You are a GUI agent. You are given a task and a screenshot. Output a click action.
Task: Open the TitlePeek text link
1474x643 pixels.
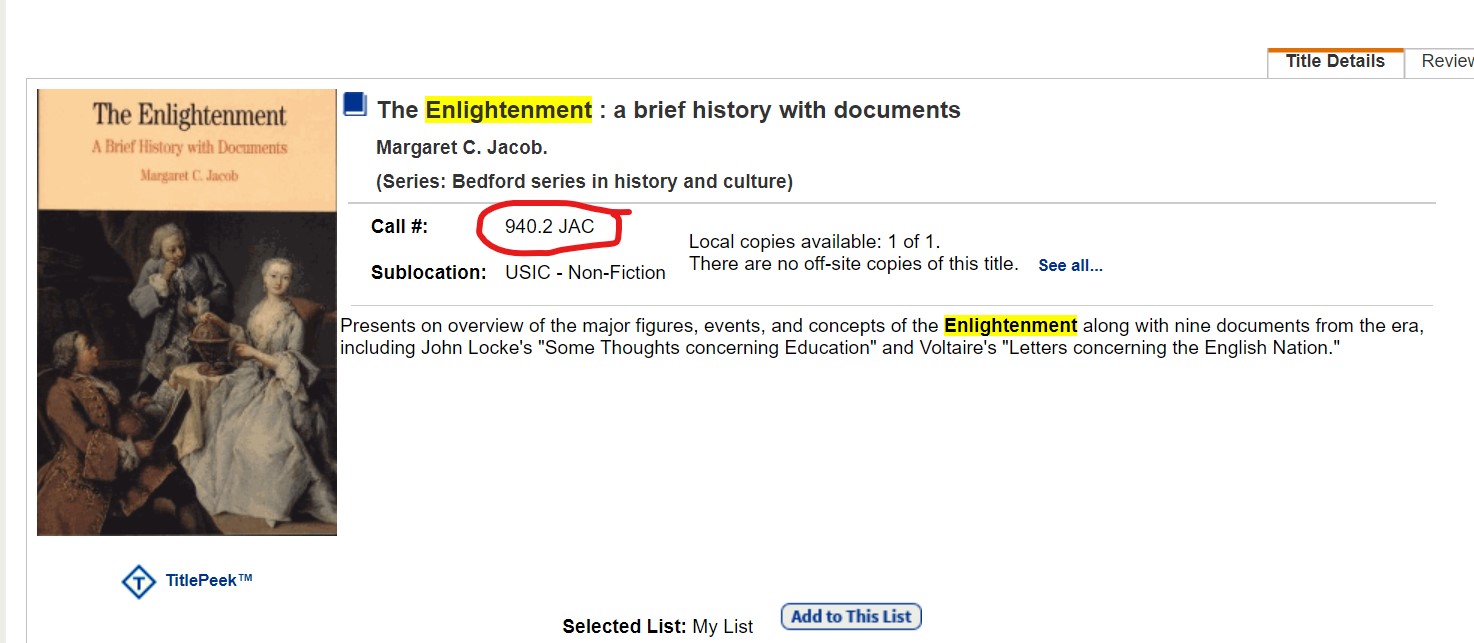209,580
